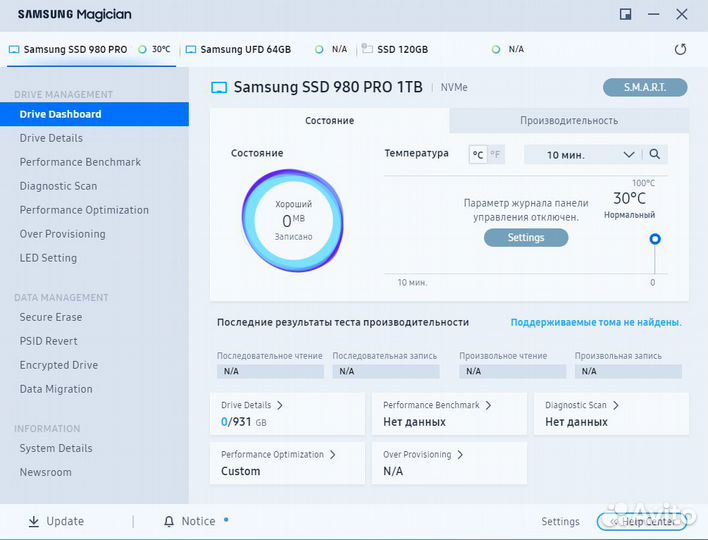This screenshot has height=540, width=708.
Task: Click the compact mode window icon
Action: (625, 14)
